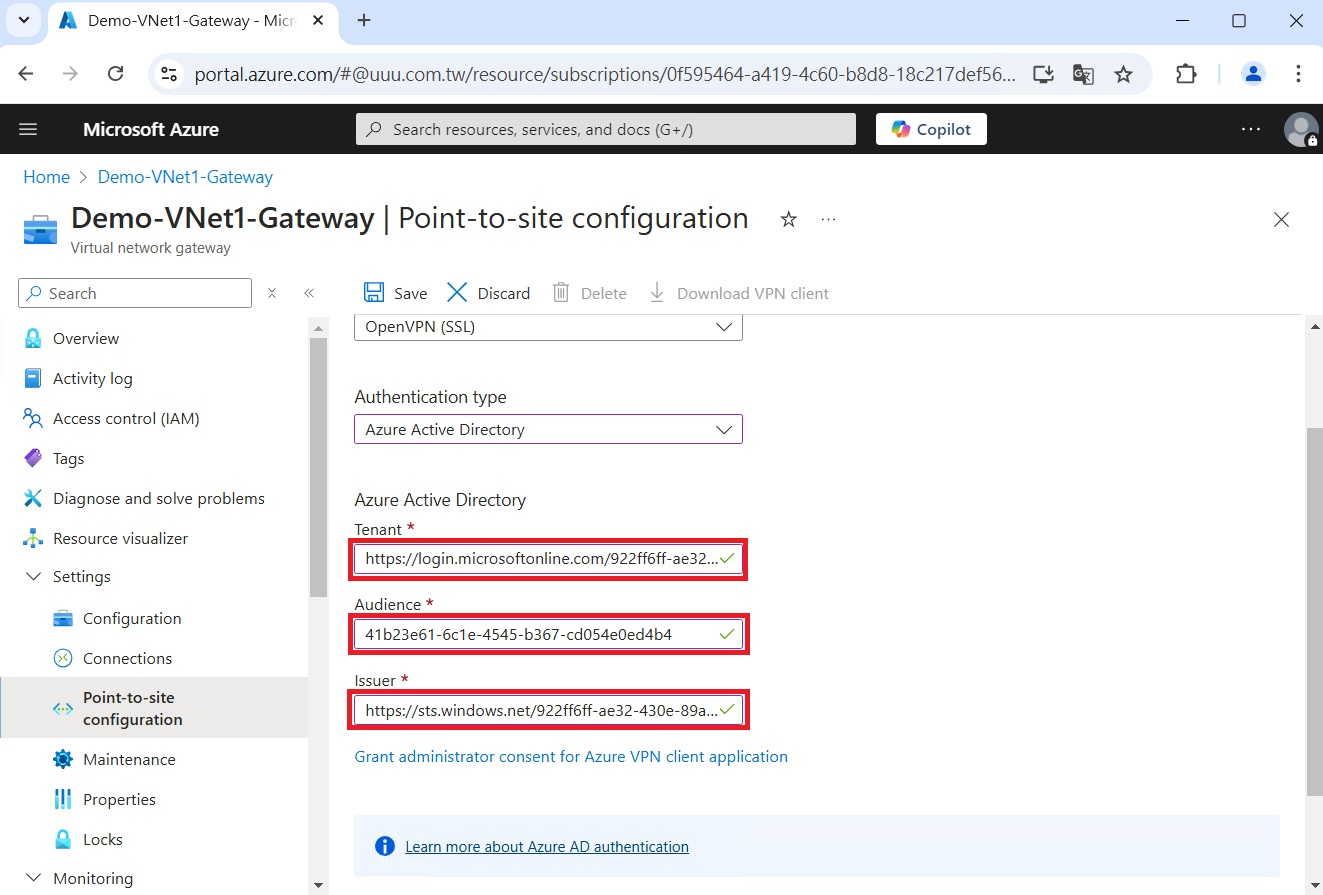The image size is (1323, 895).
Task: Reload the page in browser
Action: coord(115,74)
